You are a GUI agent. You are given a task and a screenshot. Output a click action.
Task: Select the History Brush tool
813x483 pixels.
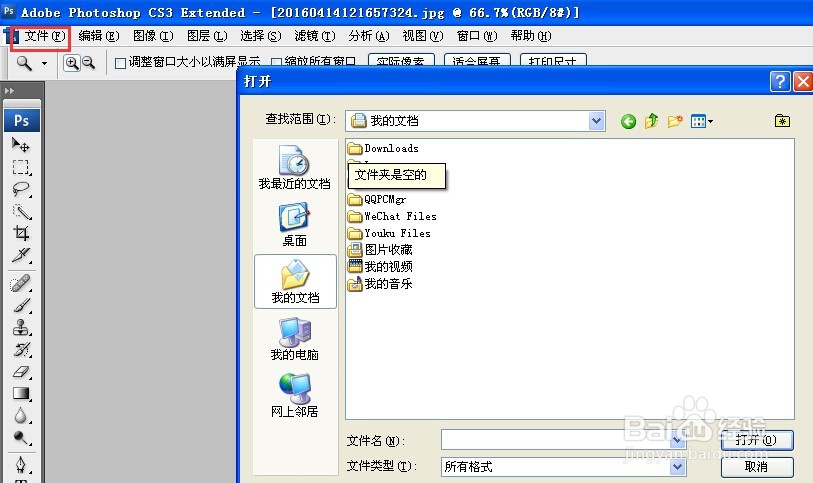click(21, 350)
